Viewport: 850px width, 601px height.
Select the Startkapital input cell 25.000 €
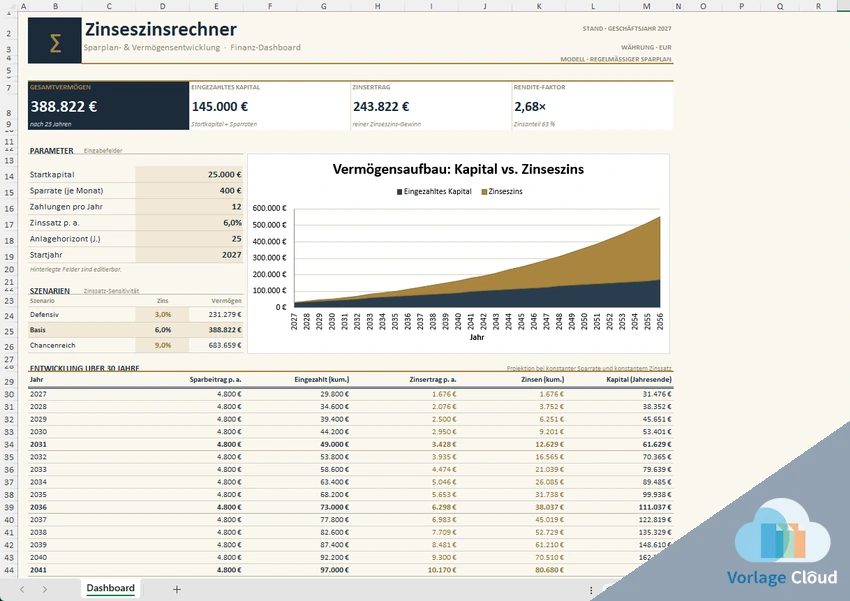(189, 175)
